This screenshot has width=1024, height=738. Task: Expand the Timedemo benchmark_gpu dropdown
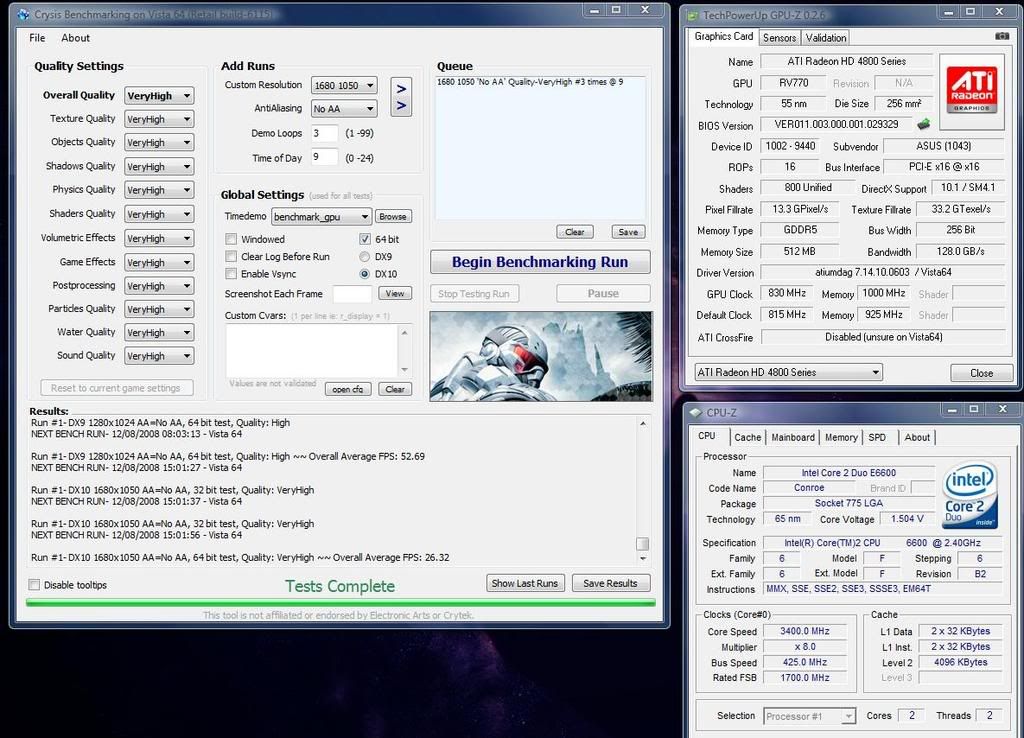coord(321,217)
